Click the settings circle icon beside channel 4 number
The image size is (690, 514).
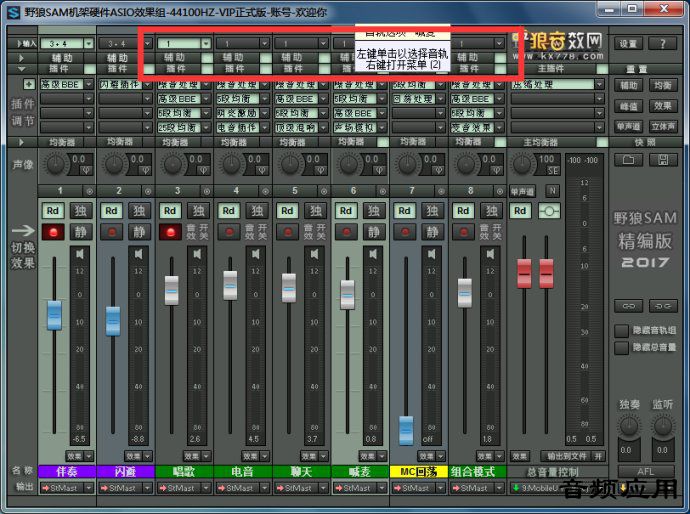(265, 191)
